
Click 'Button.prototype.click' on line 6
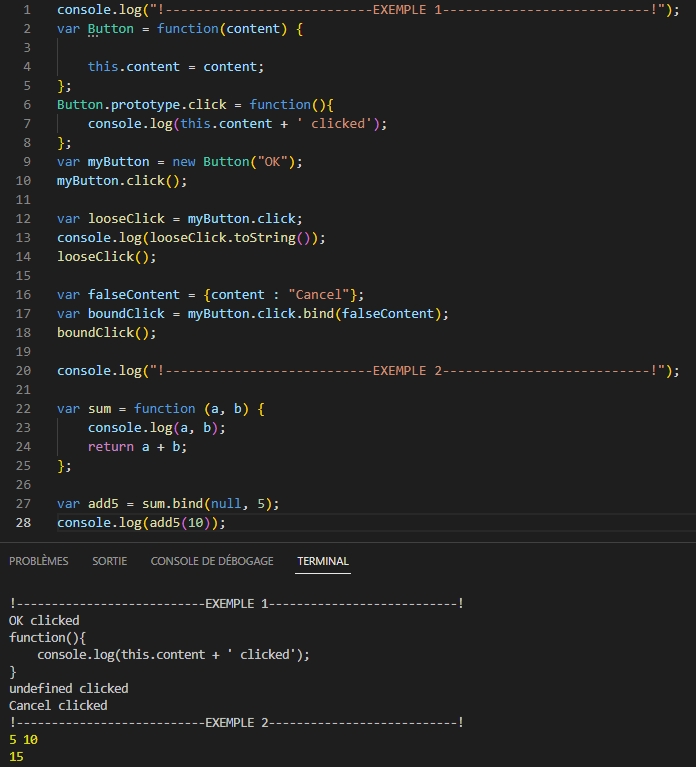(142, 105)
